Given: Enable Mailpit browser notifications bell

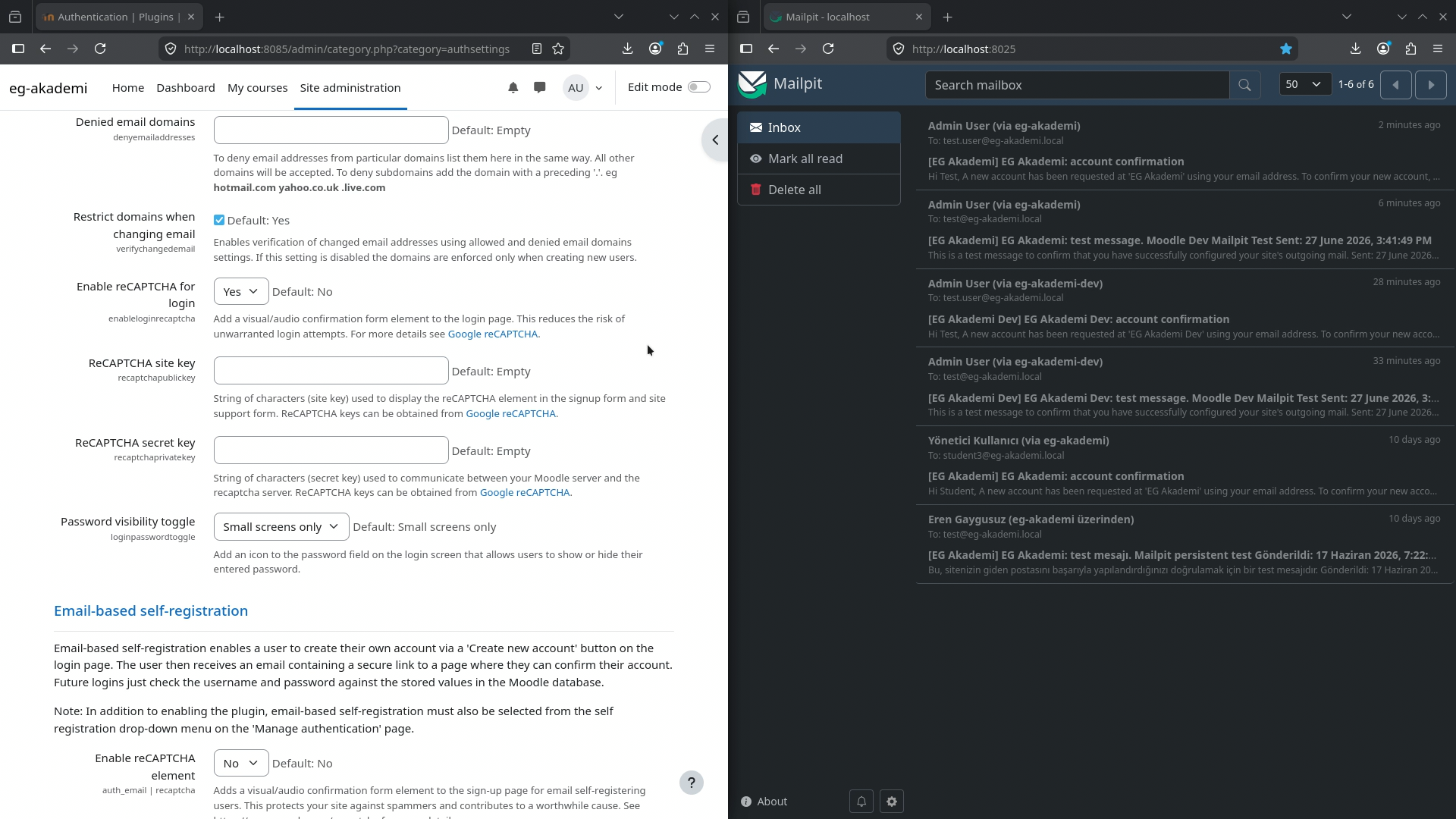Looking at the screenshot, I should (x=861, y=802).
